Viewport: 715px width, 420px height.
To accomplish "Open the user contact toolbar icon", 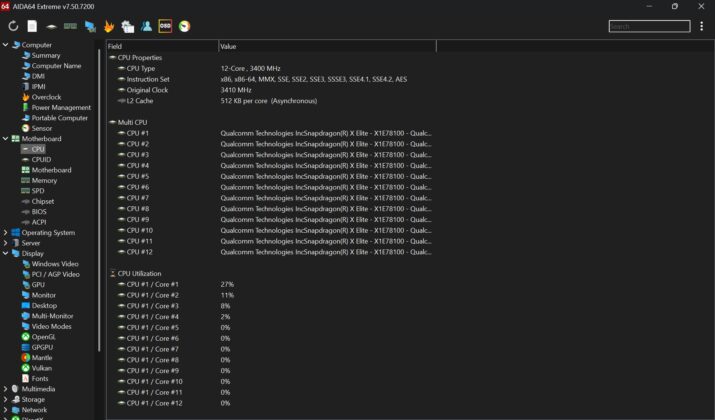I will (146, 26).
